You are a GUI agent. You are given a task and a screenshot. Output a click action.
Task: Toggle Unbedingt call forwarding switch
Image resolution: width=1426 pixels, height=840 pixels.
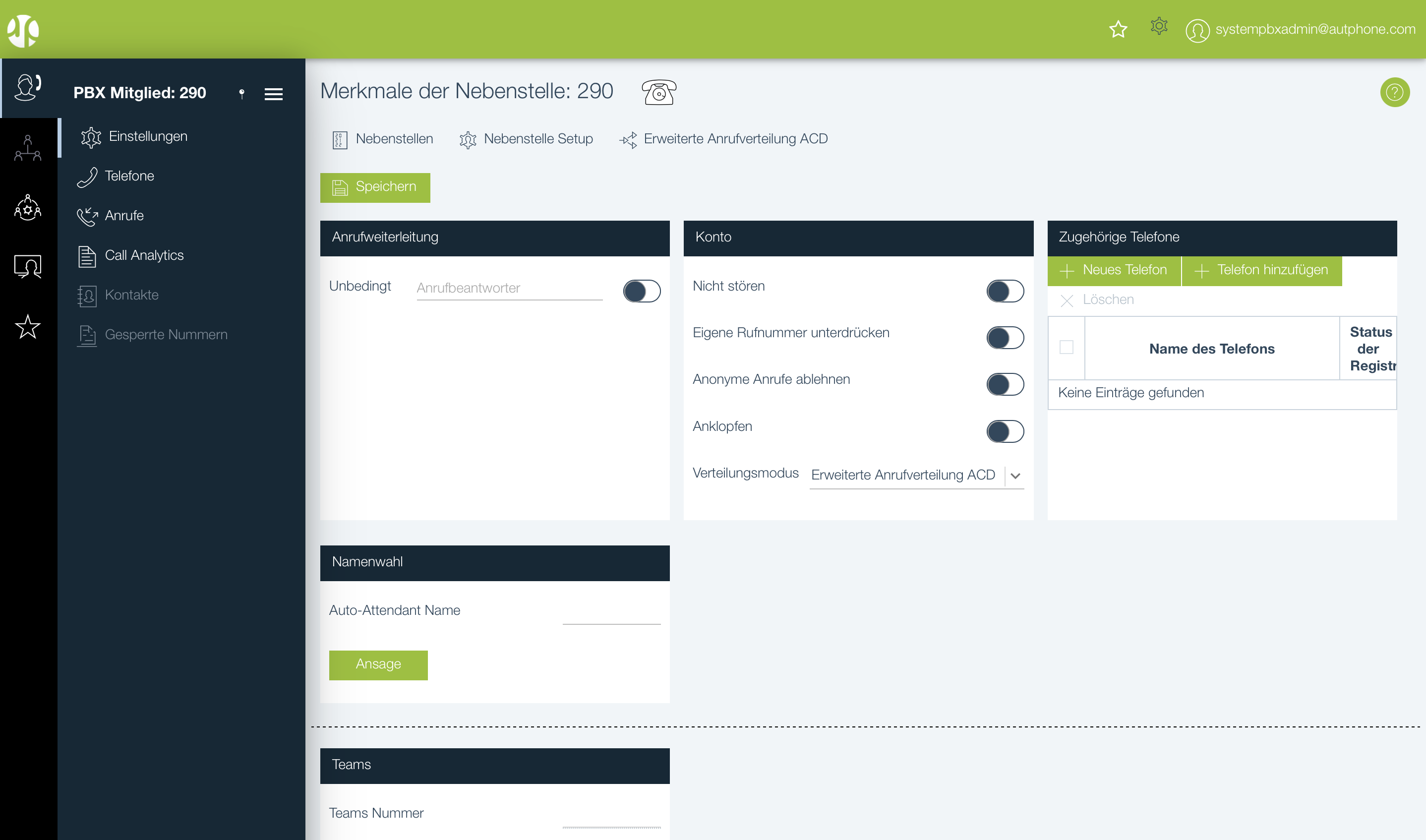click(641, 291)
